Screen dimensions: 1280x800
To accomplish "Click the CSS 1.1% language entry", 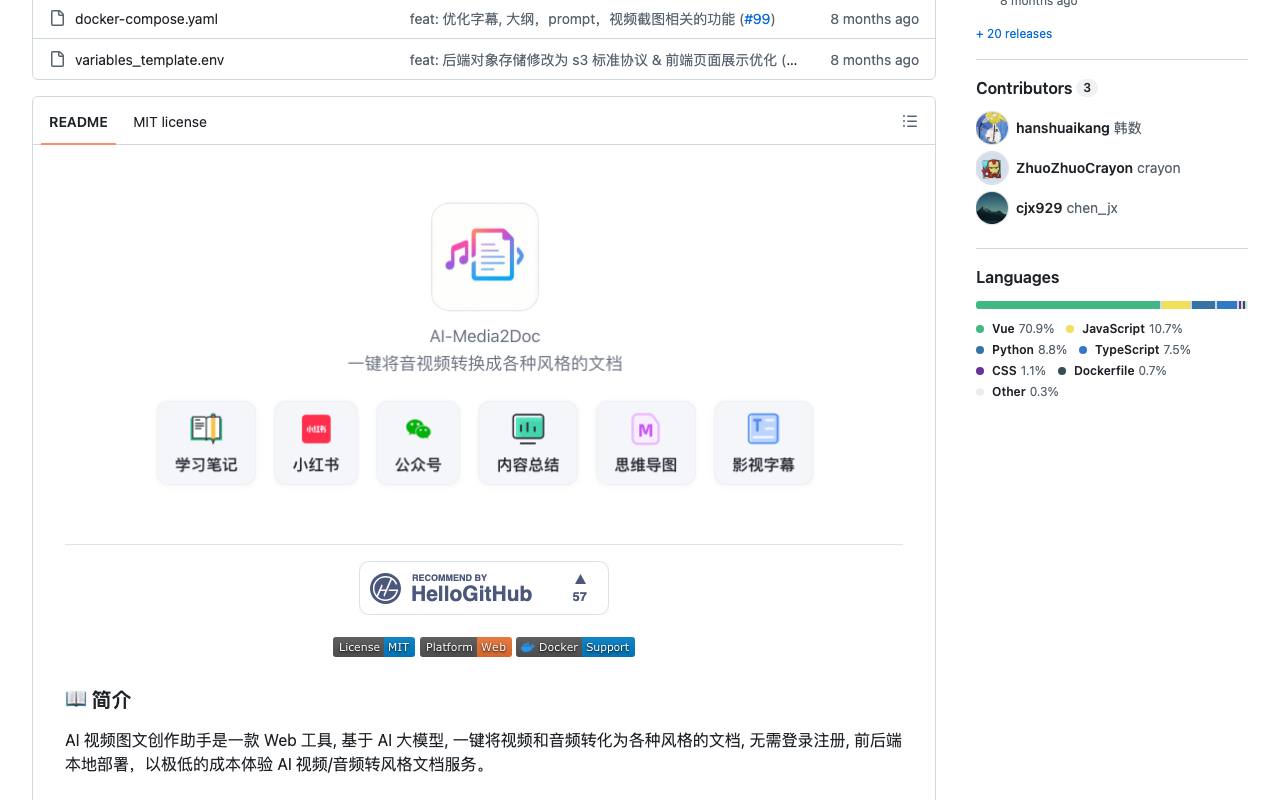I will [x=1011, y=371].
